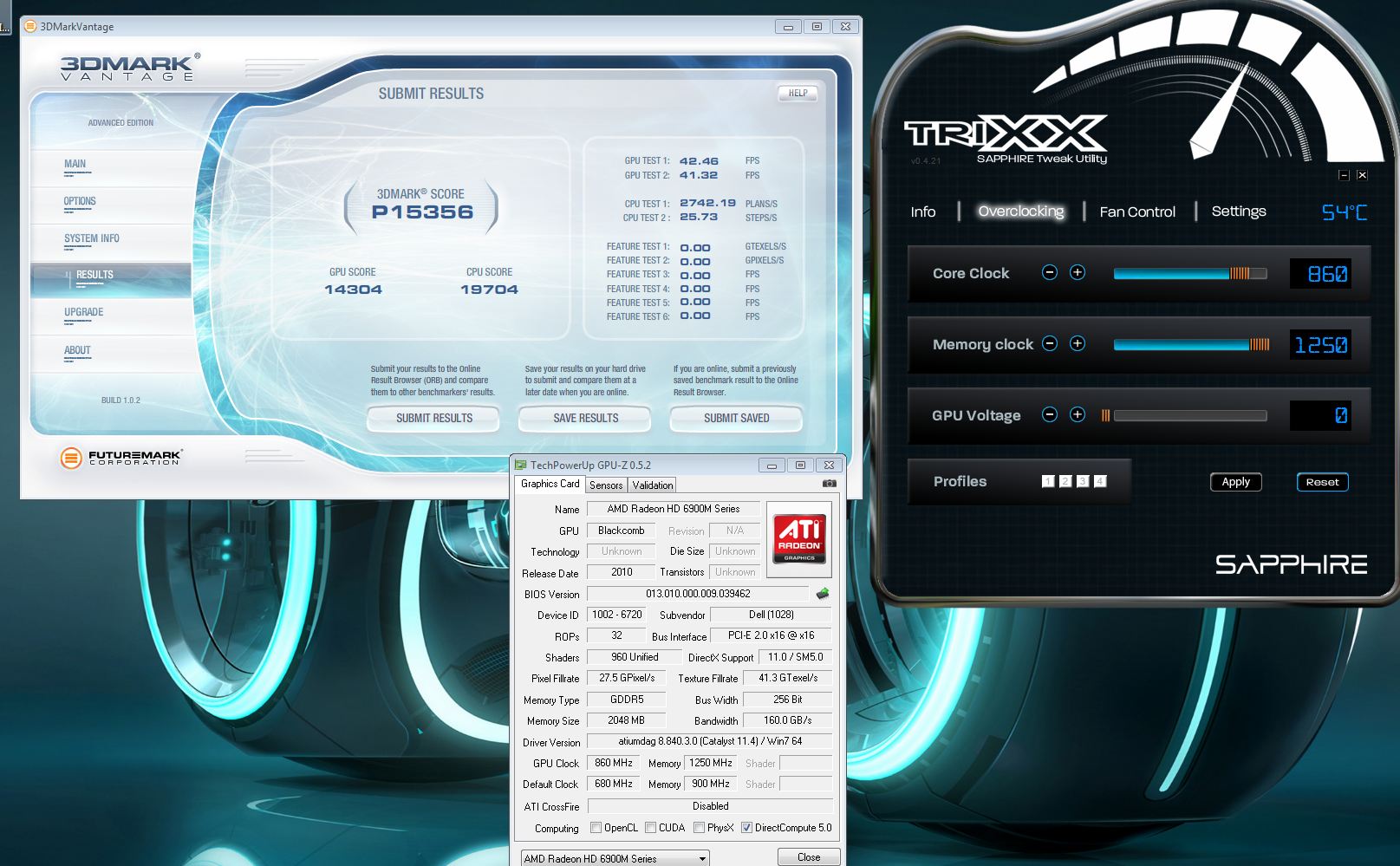Click the GPU score value 14304
The image size is (1400, 866).
[x=353, y=290]
